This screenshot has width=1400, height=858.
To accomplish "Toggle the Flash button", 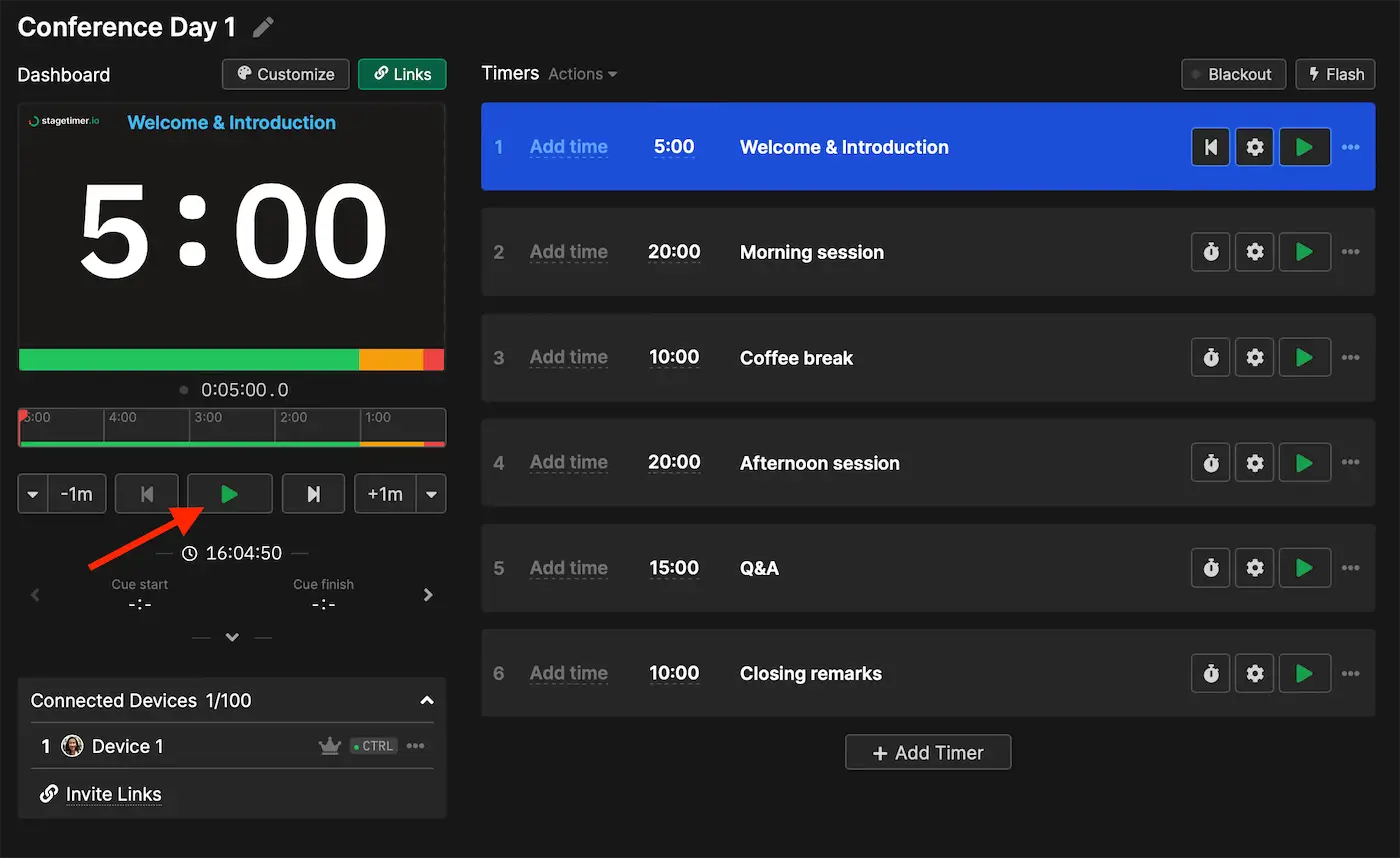I will pyautogui.click(x=1335, y=74).
